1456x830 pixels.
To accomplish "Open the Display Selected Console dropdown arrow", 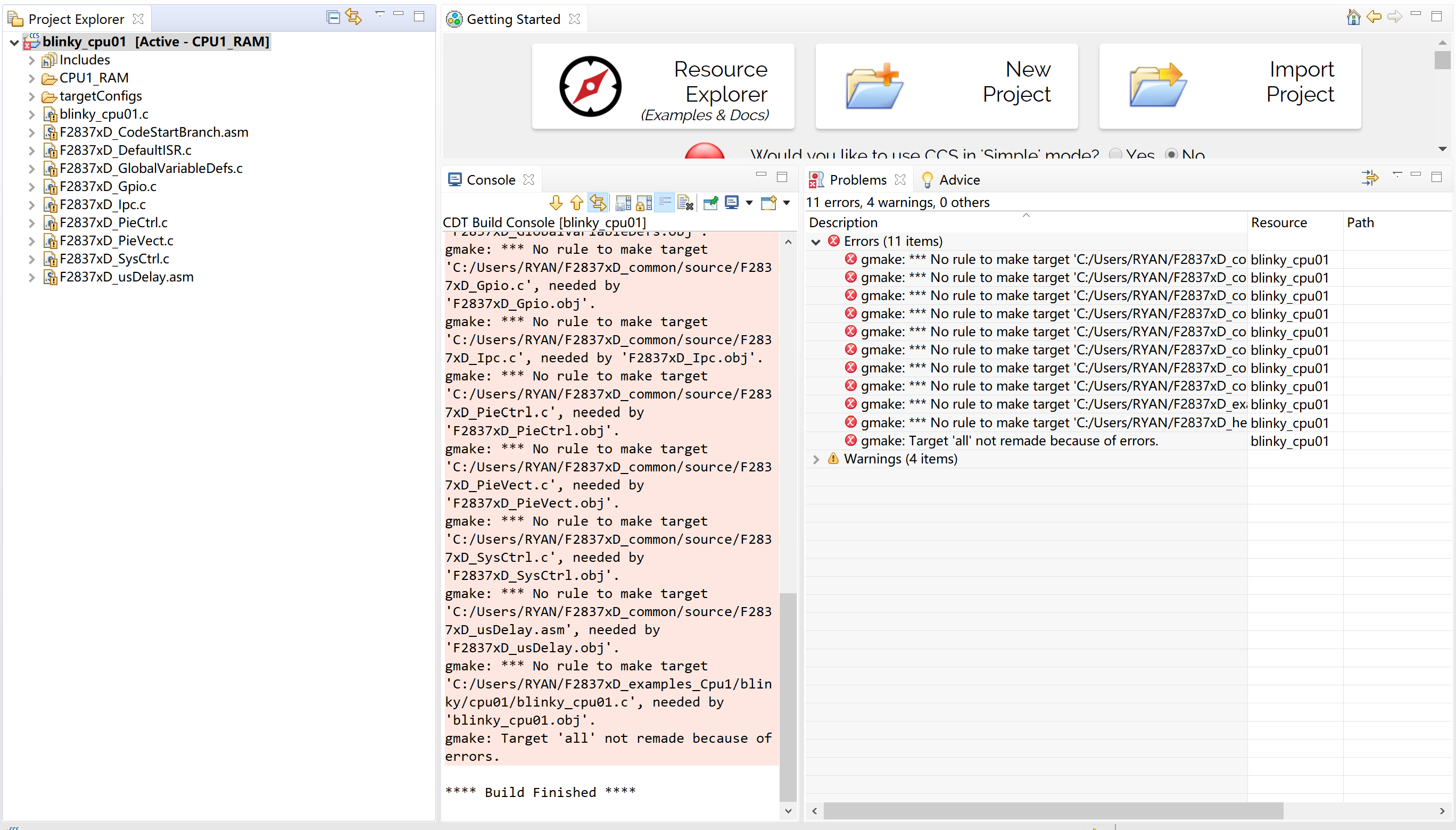I will 749,202.
